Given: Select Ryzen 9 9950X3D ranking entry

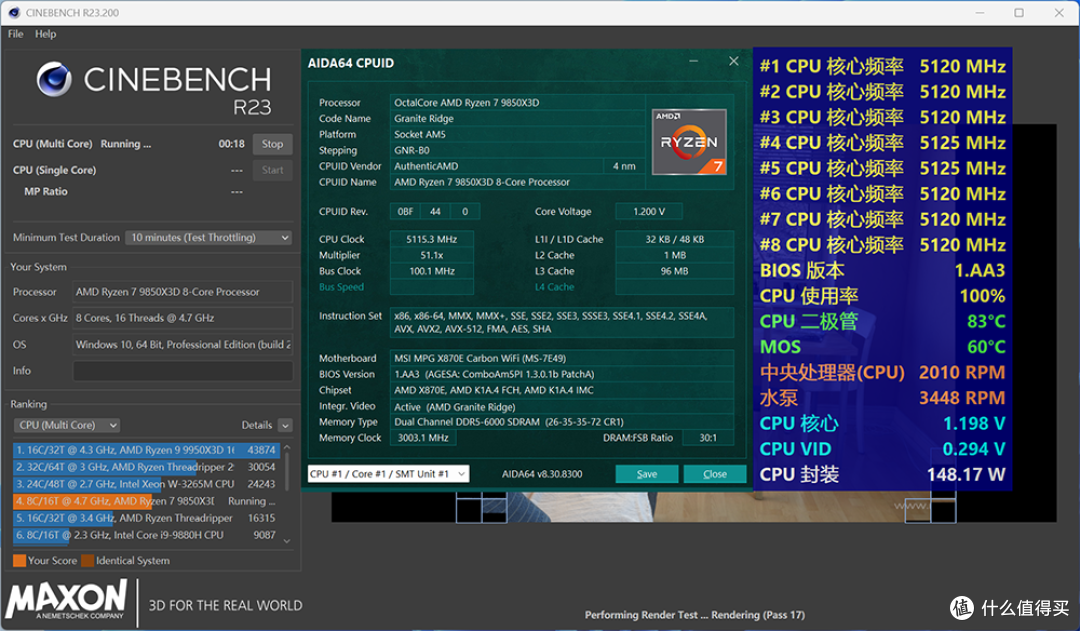Looking at the screenshot, I should [146, 450].
